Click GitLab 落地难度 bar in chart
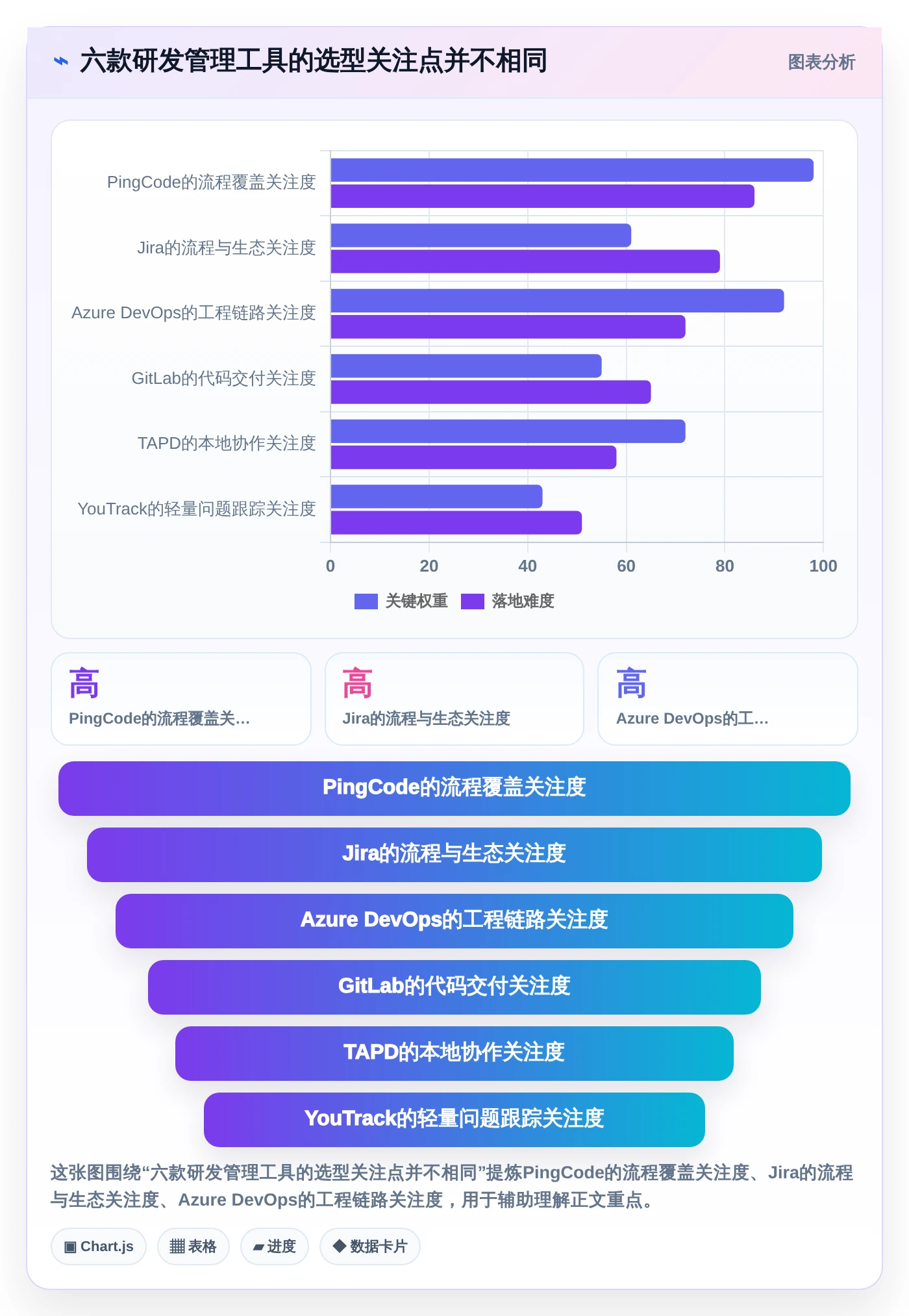This screenshot has width=909, height=1316. (x=491, y=392)
